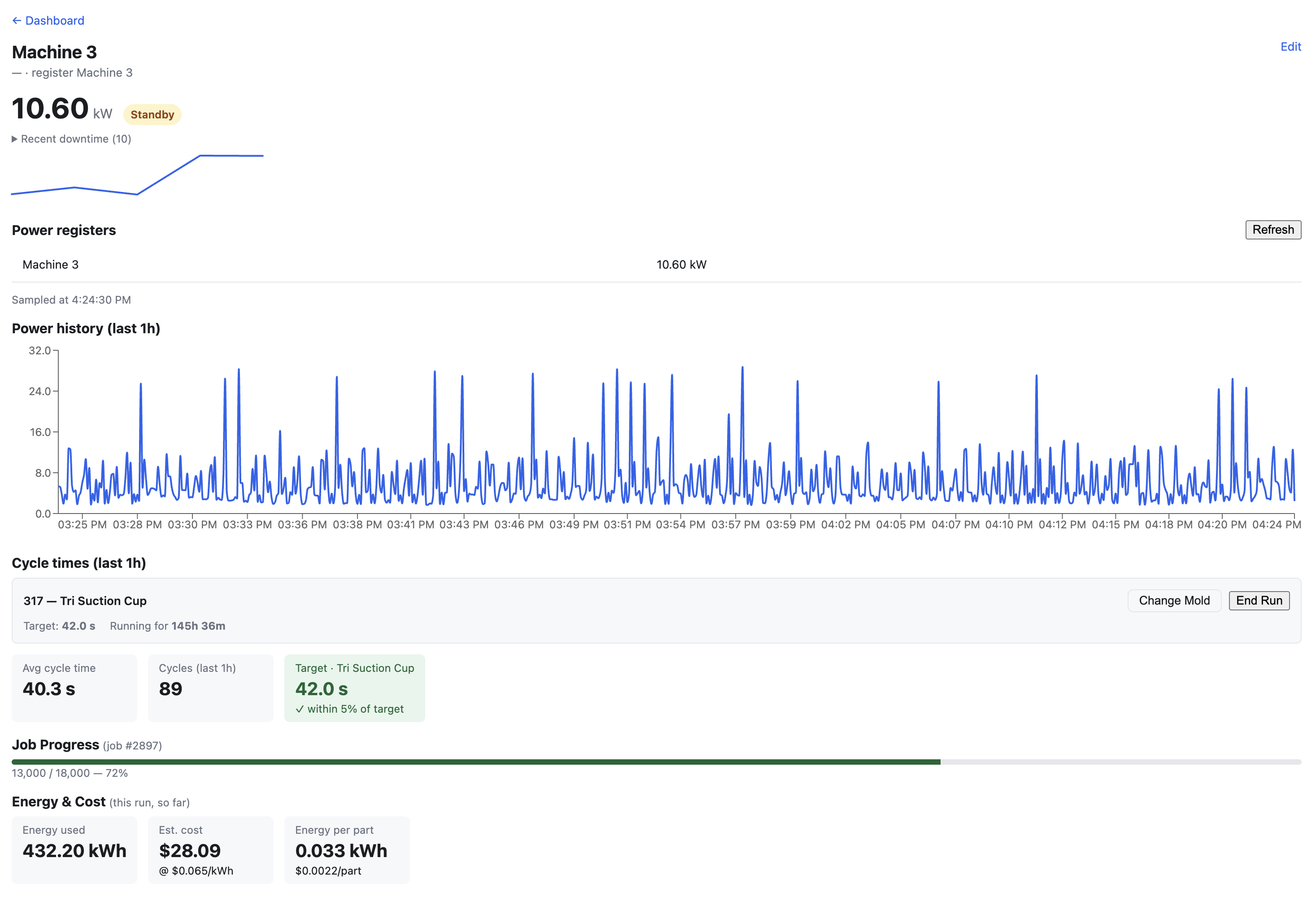Click the 24.0 y-axis label
The height and width of the screenshot is (897, 1316).
tap(39, 391)
